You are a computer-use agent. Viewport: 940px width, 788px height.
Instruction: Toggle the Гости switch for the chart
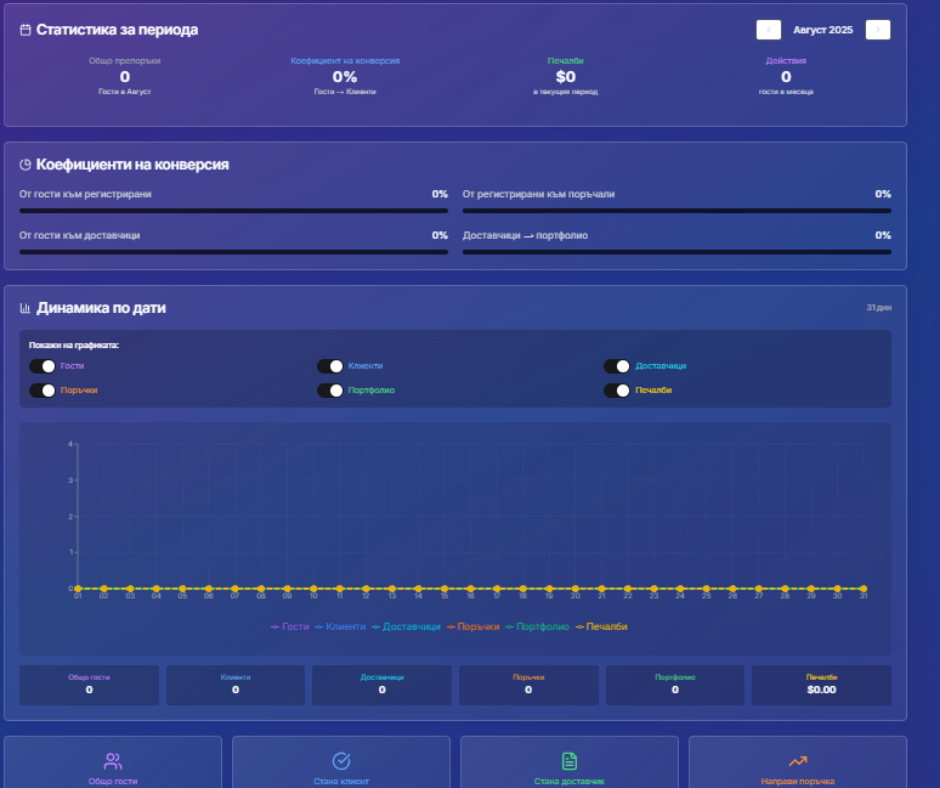tap(43, 366)
